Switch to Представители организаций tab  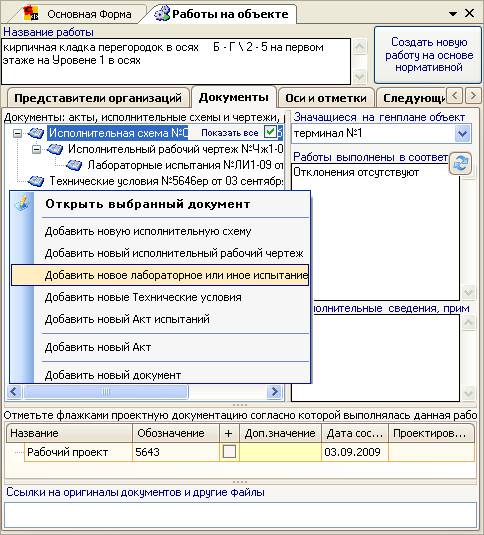98,98
